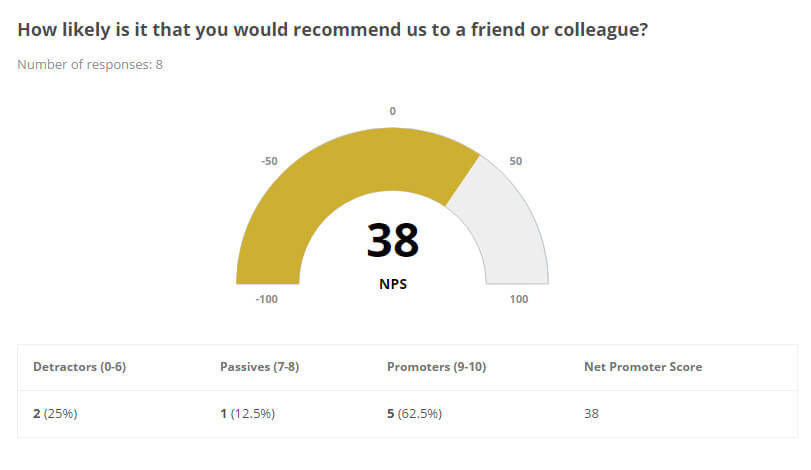Click the 2 (25%) detractors value
This screenshot has height=470, width=811.
click(x=55, y=413)
